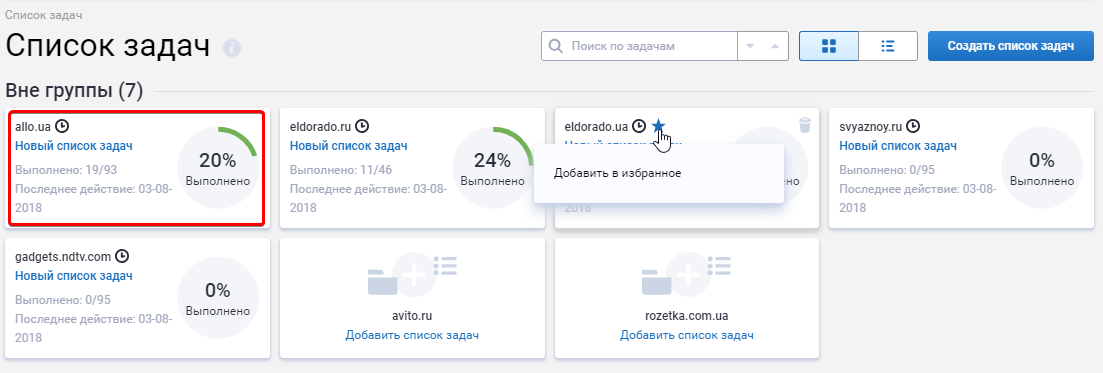Open Новый список задач for eldorado.ru

pyautogui.click(x=348, y=146)
